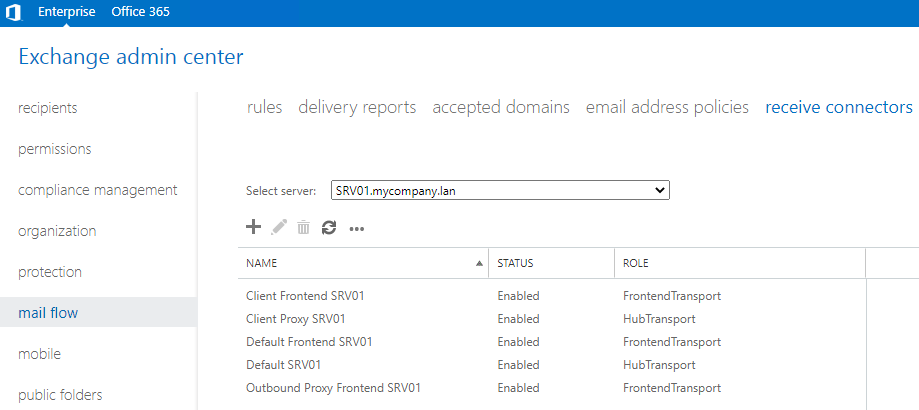
Task: Click the trash can delete icon
Action: coord(303,227)
